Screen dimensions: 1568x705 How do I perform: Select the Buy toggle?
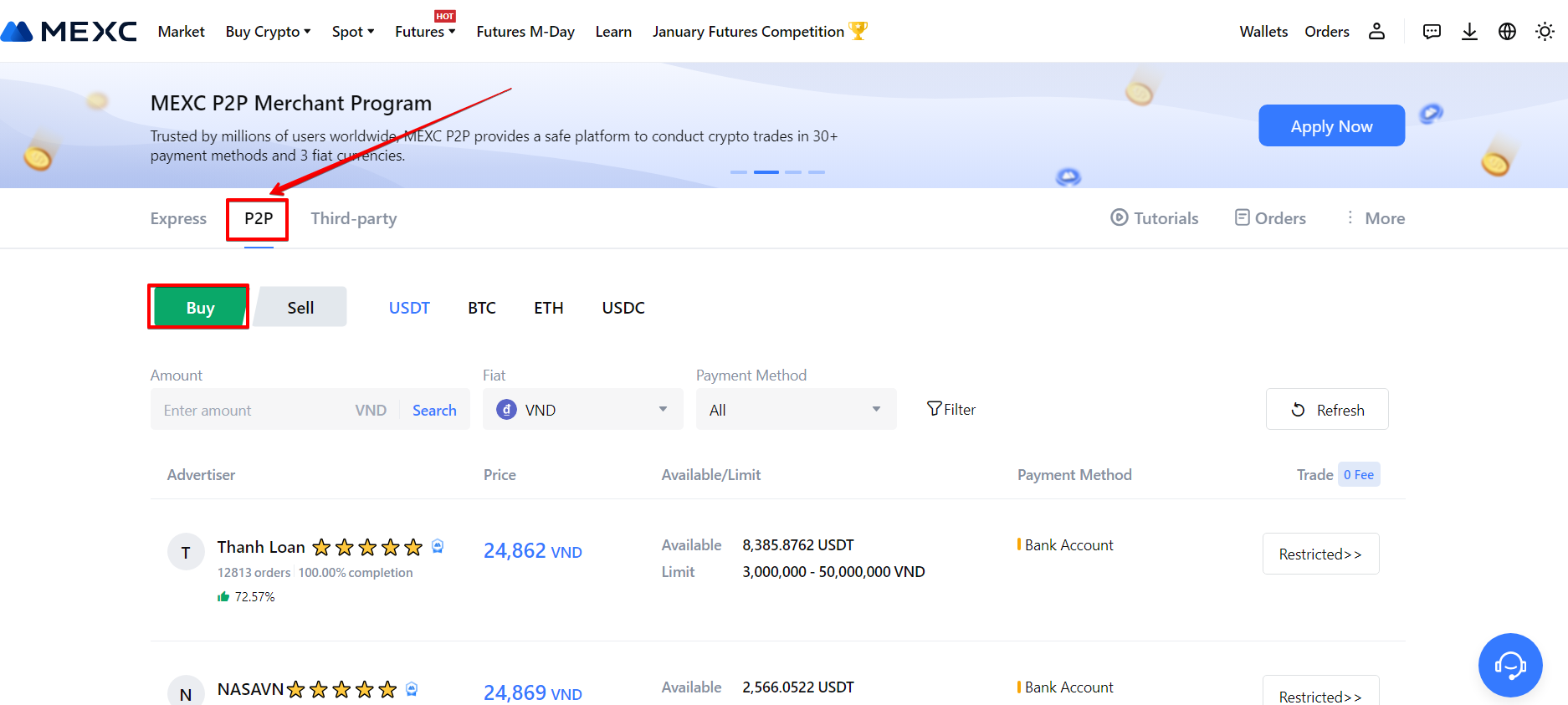click(x=200, y=307)
